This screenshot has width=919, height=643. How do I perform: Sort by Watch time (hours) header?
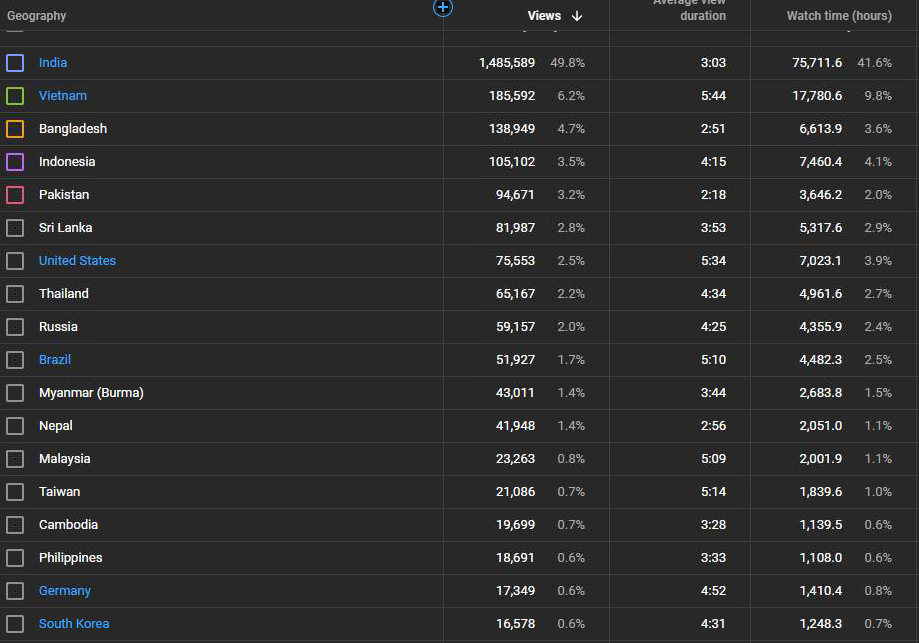pyautogui.click(x=839, y=16)
